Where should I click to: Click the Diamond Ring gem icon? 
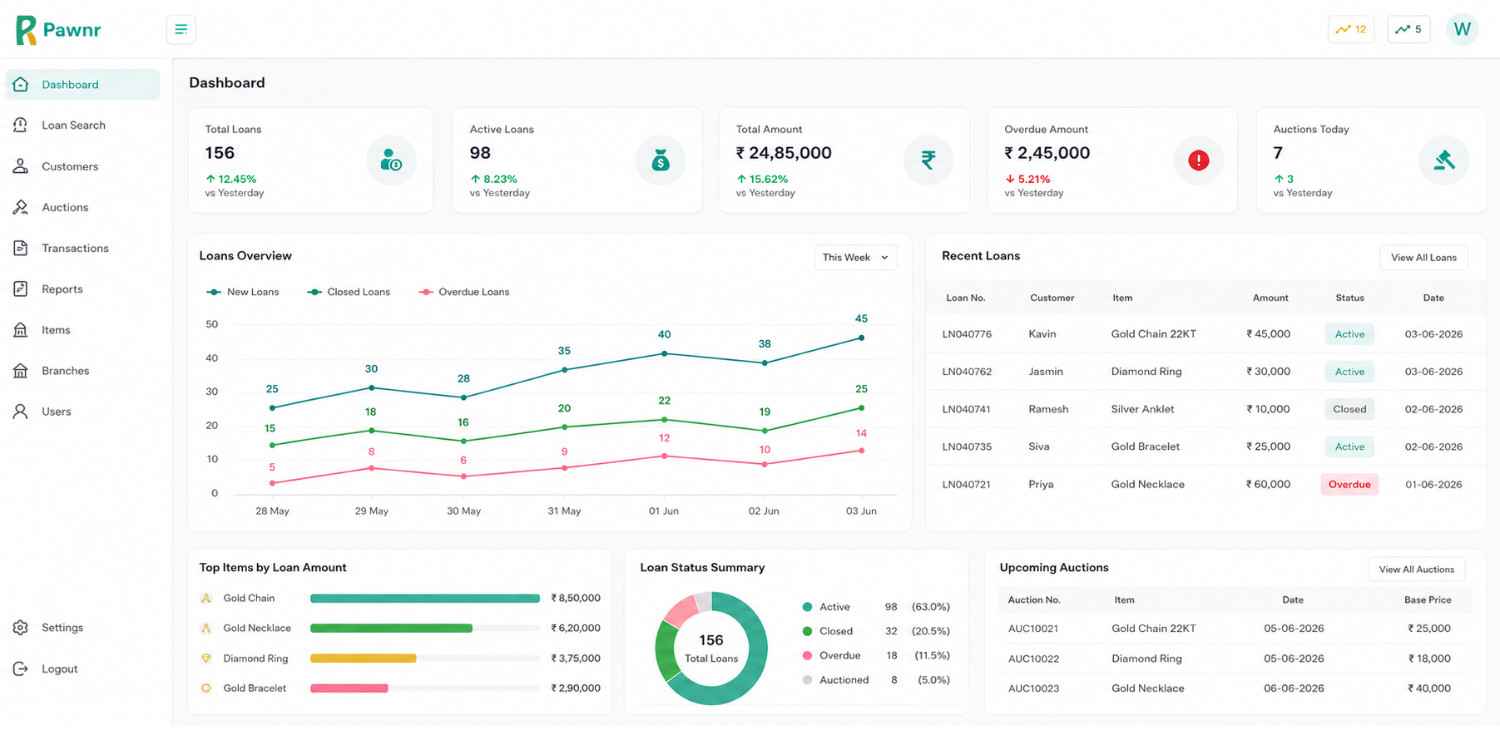[x=206, y=658]
